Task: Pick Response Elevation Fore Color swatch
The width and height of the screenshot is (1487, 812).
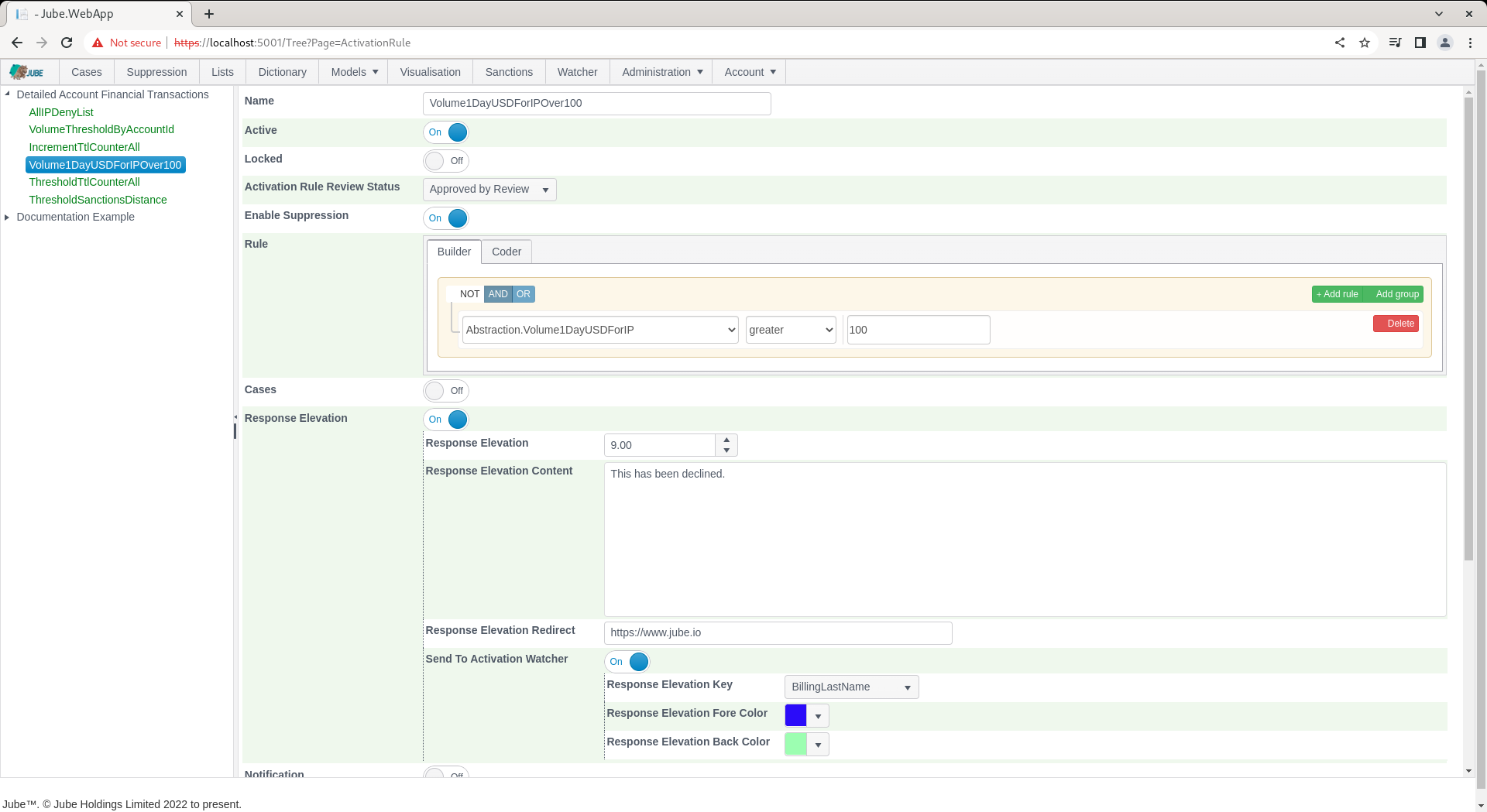Action: pyautogui.click(x=795, y=715)
